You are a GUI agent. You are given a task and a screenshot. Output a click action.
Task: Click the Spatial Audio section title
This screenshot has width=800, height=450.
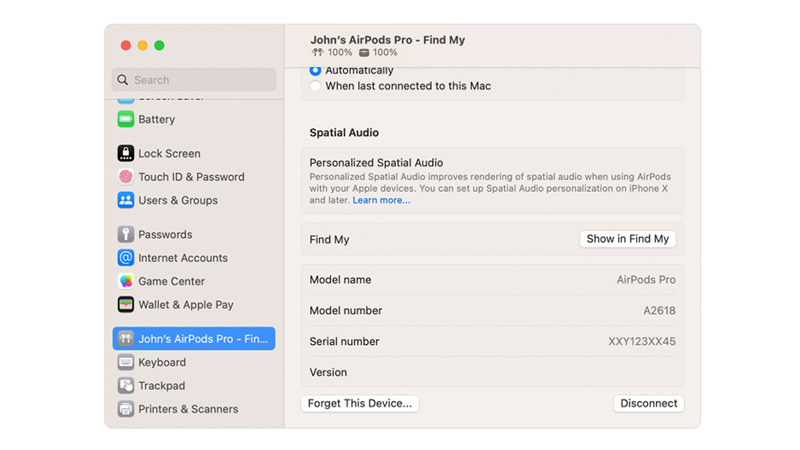click(344, 133)
